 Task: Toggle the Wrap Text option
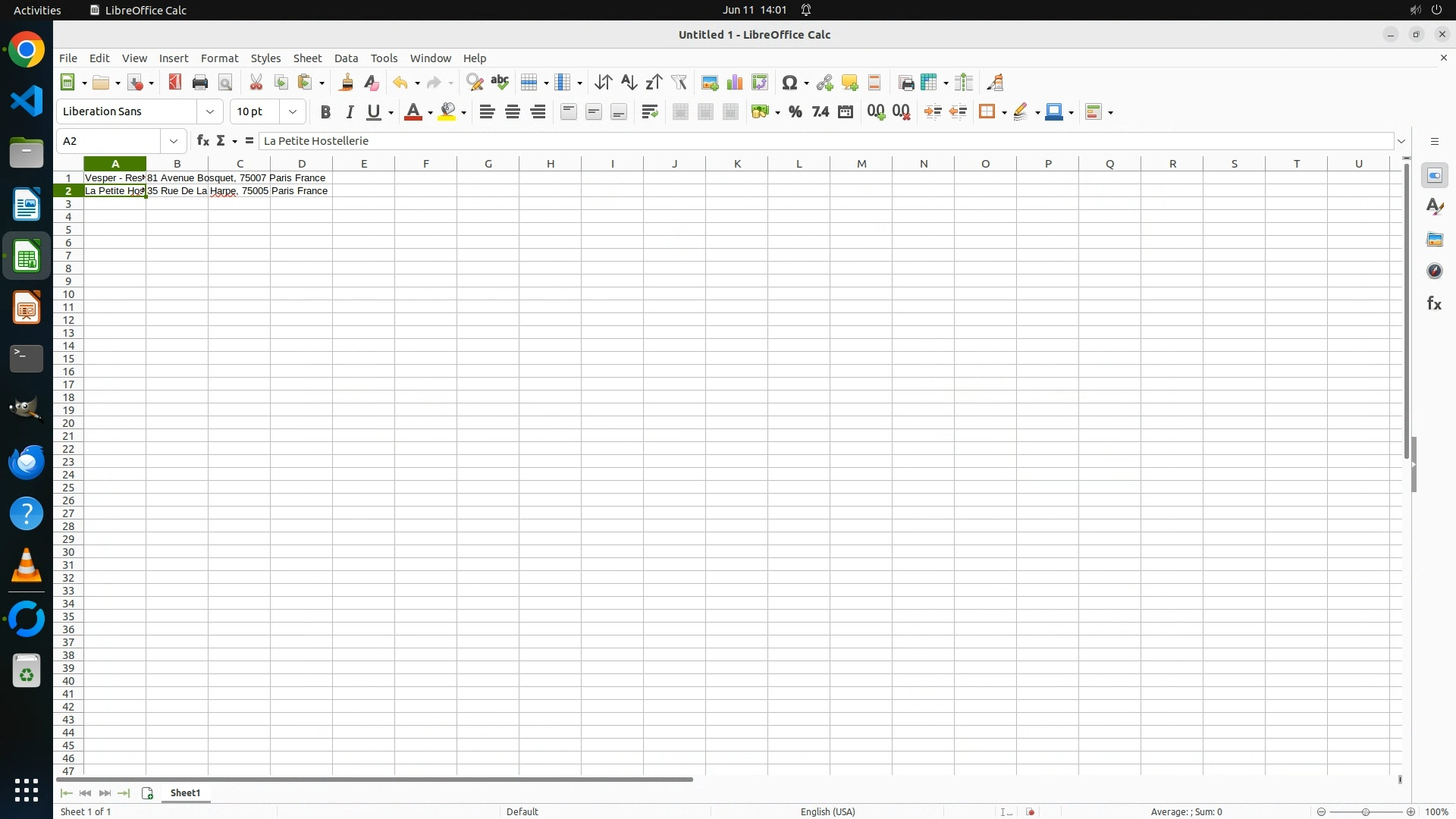[x=650, y=112]
